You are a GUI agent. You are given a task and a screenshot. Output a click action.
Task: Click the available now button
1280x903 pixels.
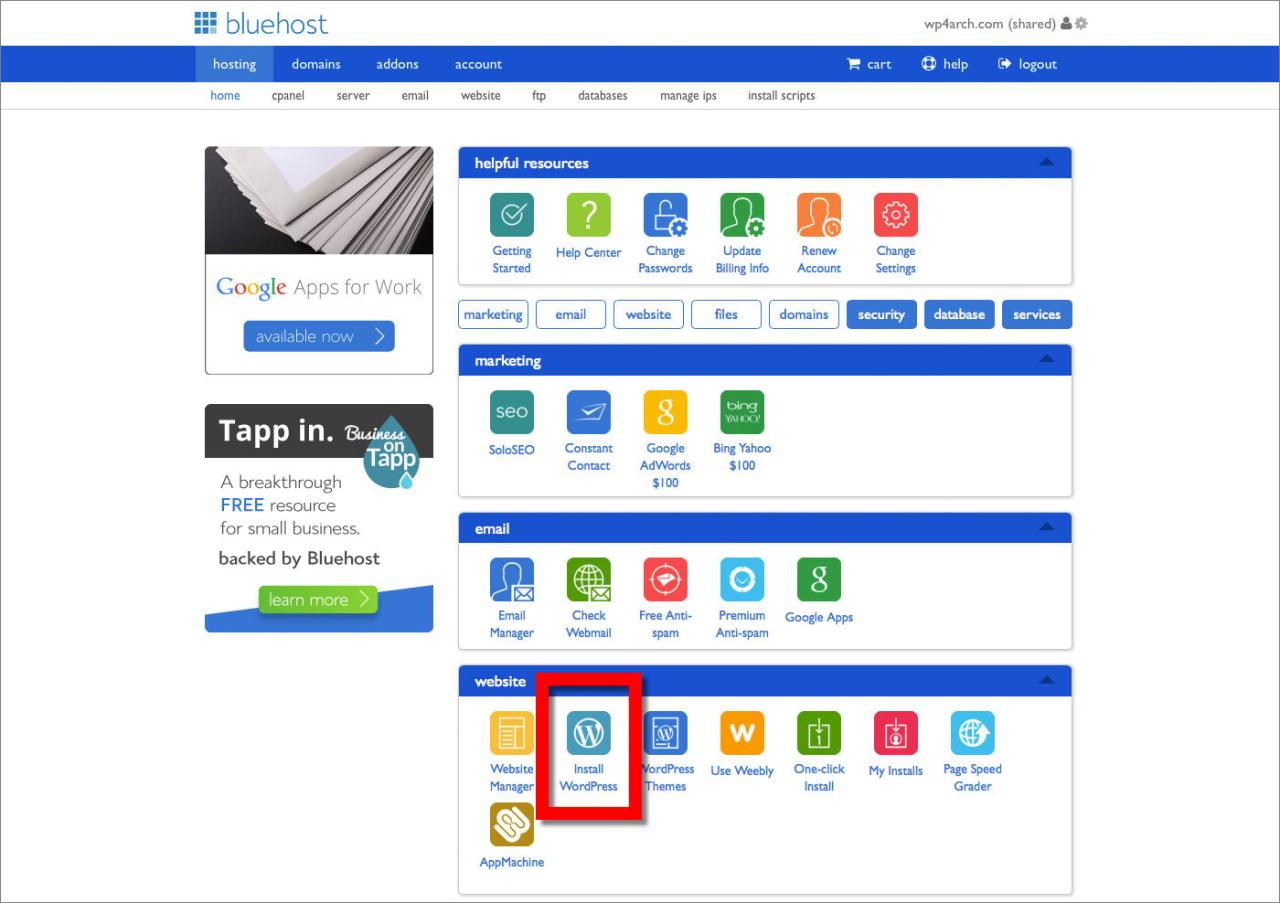click(x=319, y=336)
